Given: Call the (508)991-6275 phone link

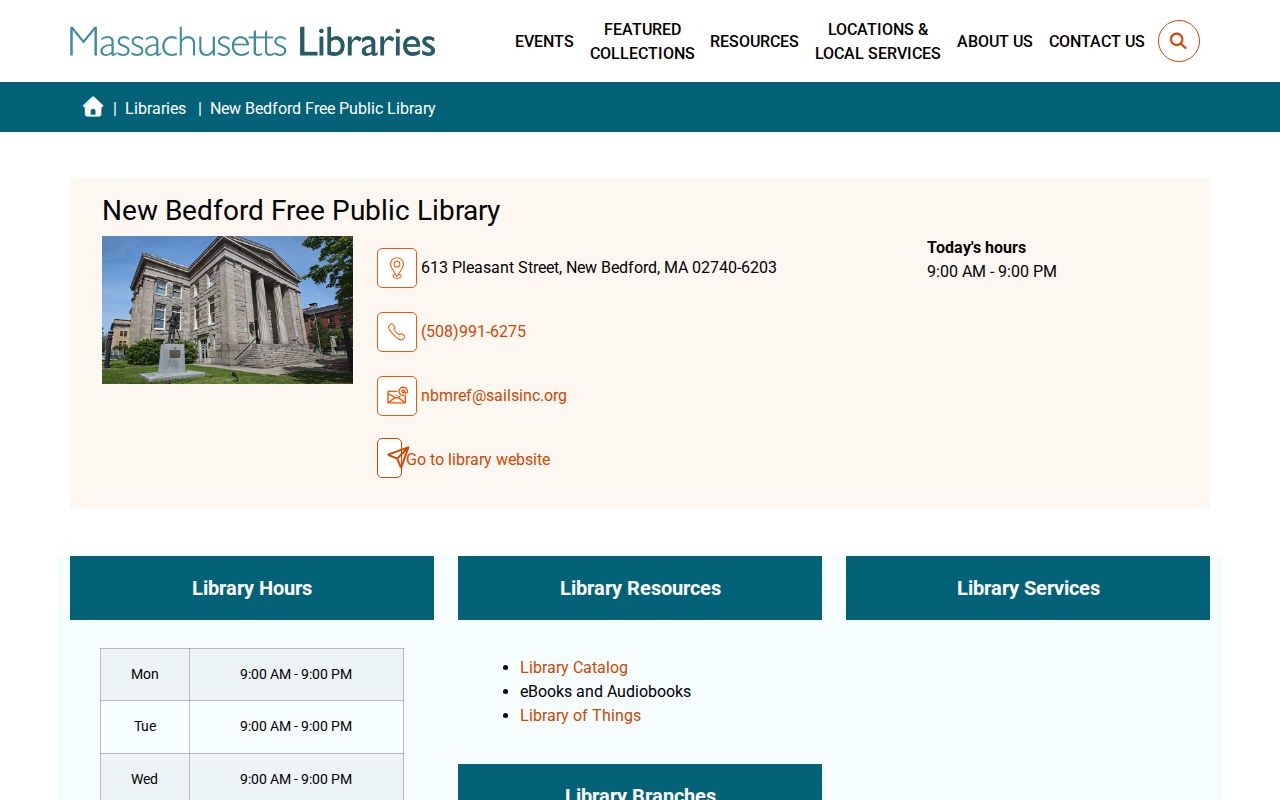Looking at the screenshot, I should pos(473,331).
